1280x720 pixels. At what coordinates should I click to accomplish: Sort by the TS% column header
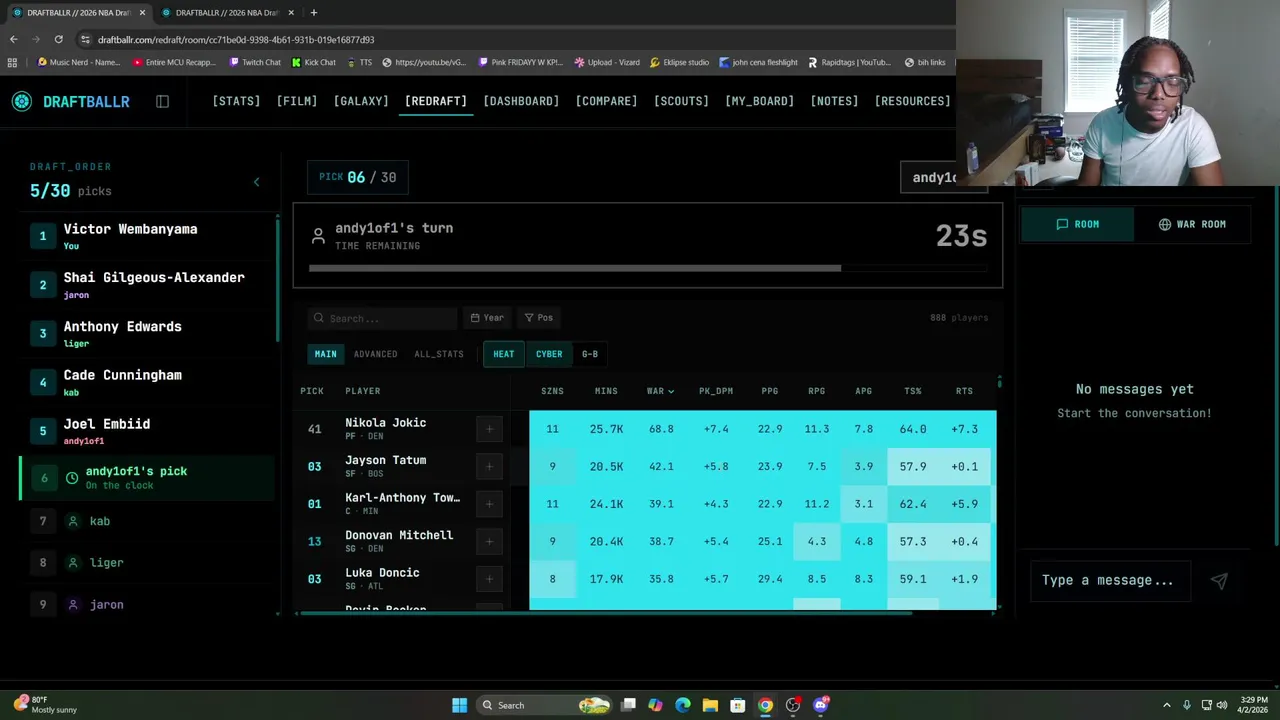click(913, 391)
